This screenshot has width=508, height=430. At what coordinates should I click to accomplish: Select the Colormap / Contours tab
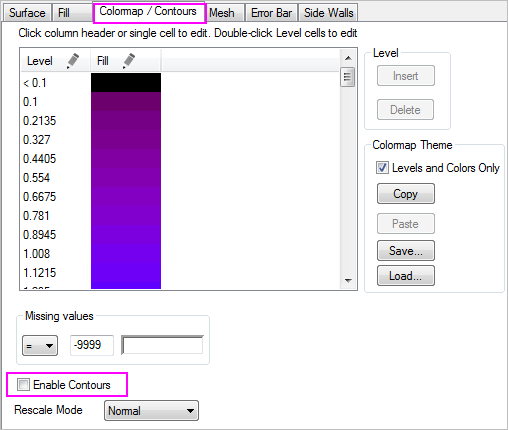148,12
